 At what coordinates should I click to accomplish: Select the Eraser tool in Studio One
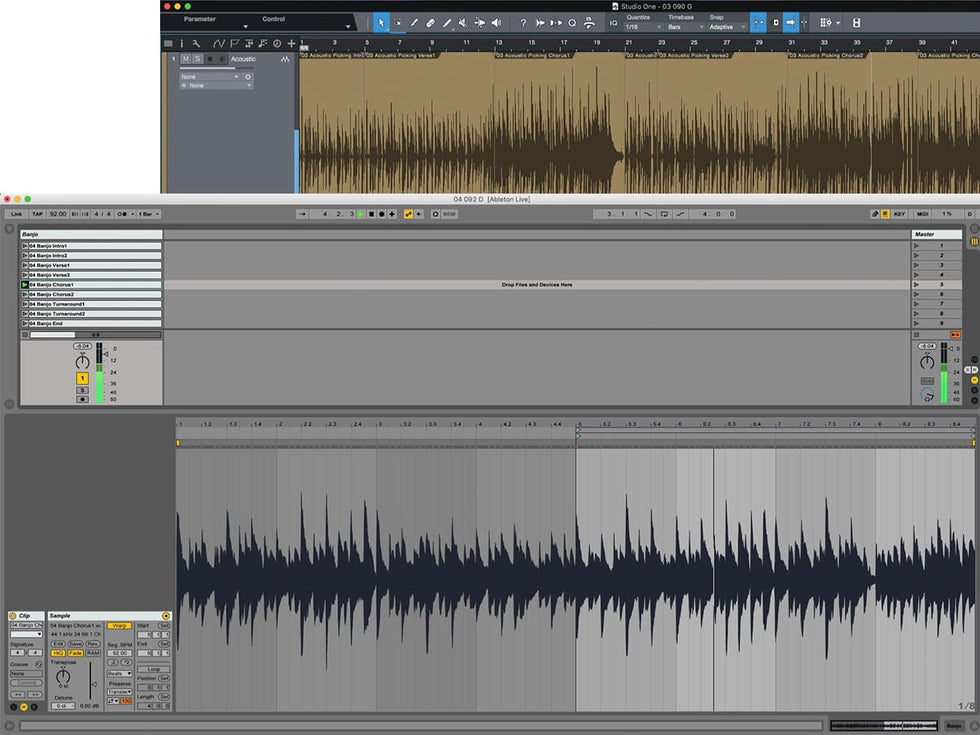pyautogui.click(x=430, y=22)
